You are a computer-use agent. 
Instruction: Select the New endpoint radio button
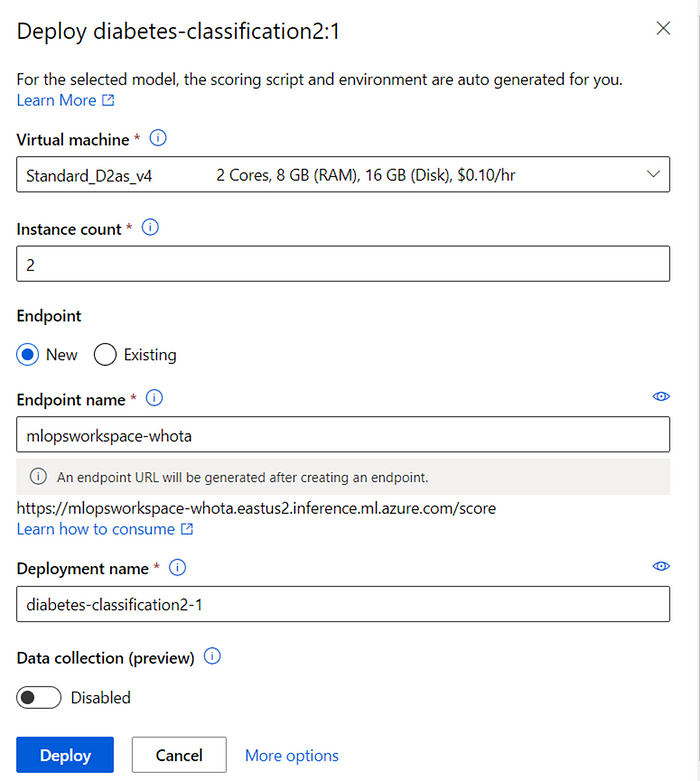(27, 355)
